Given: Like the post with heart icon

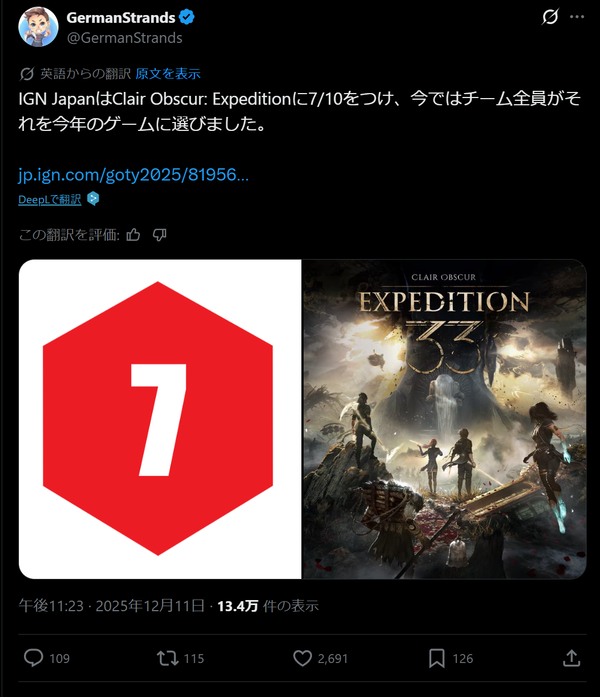Looking at the screenshot, I should (x=302, y=658).
